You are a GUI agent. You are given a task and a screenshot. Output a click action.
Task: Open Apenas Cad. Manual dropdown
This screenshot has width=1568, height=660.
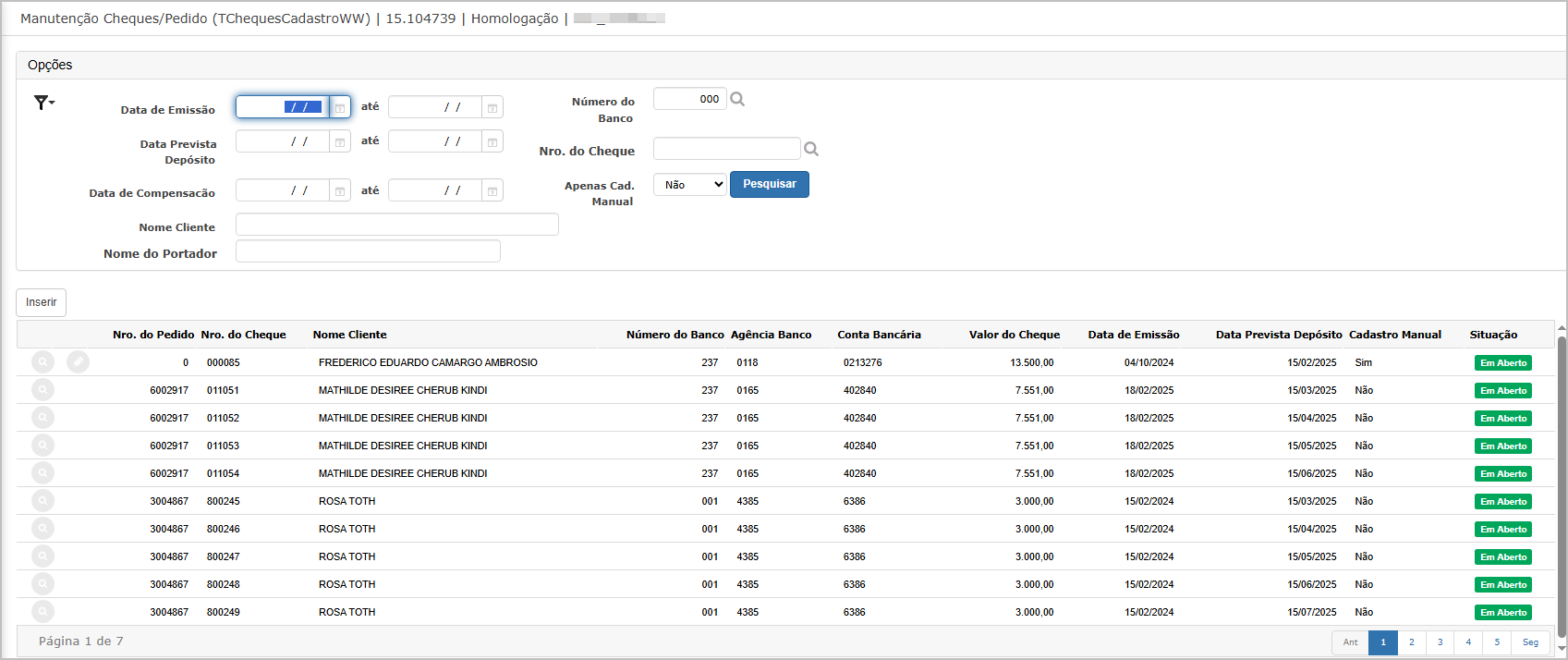[690, 185]
